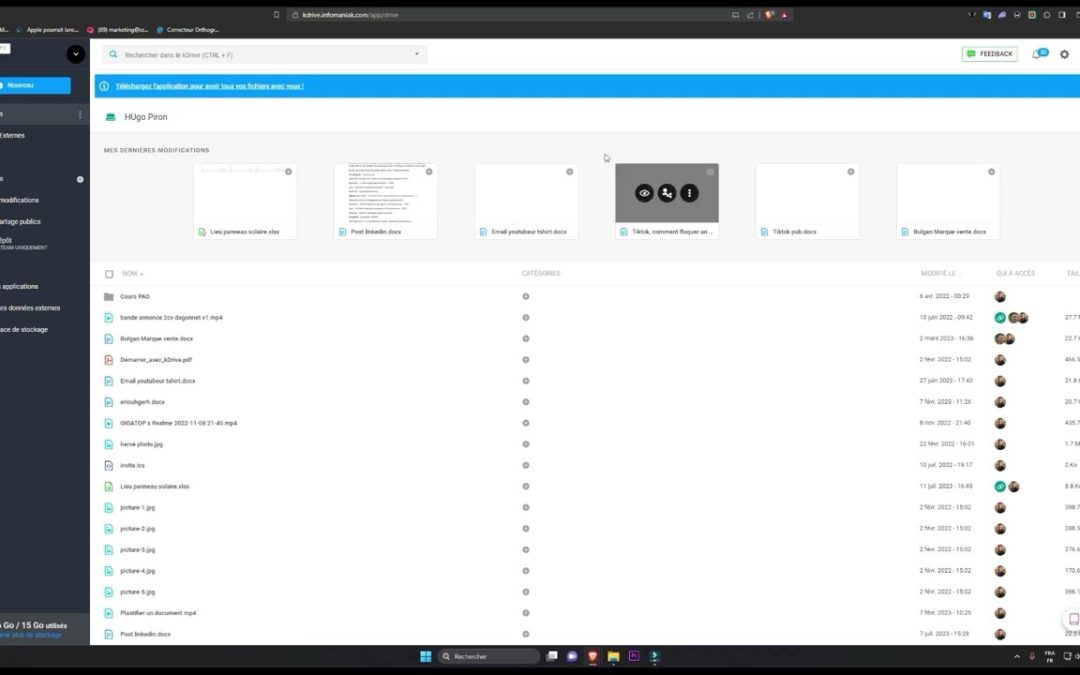
Task: Click the FEEDBACK button
Action: click(989, 54)
